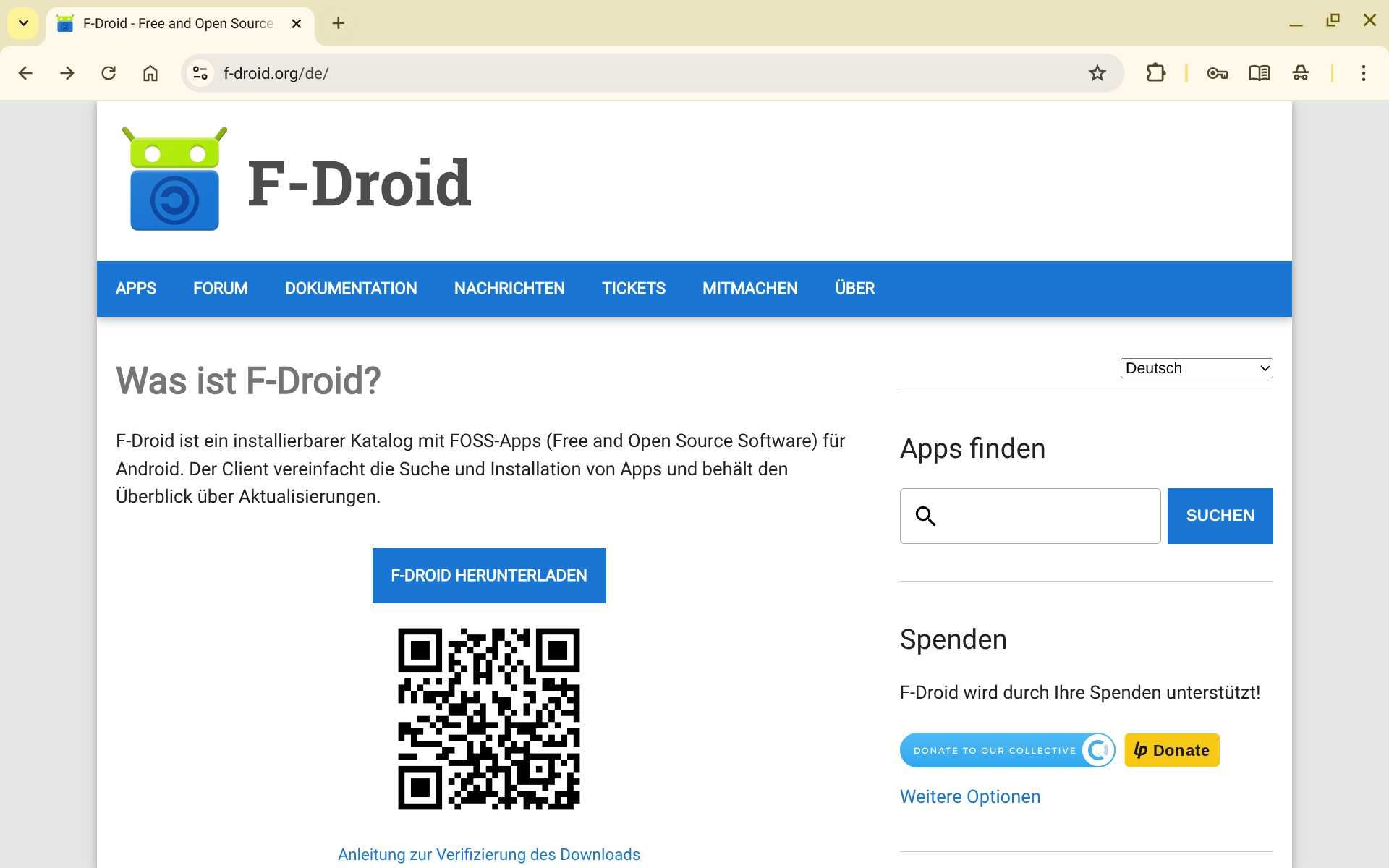Click the F-Droid robot logo

point(174,179)
